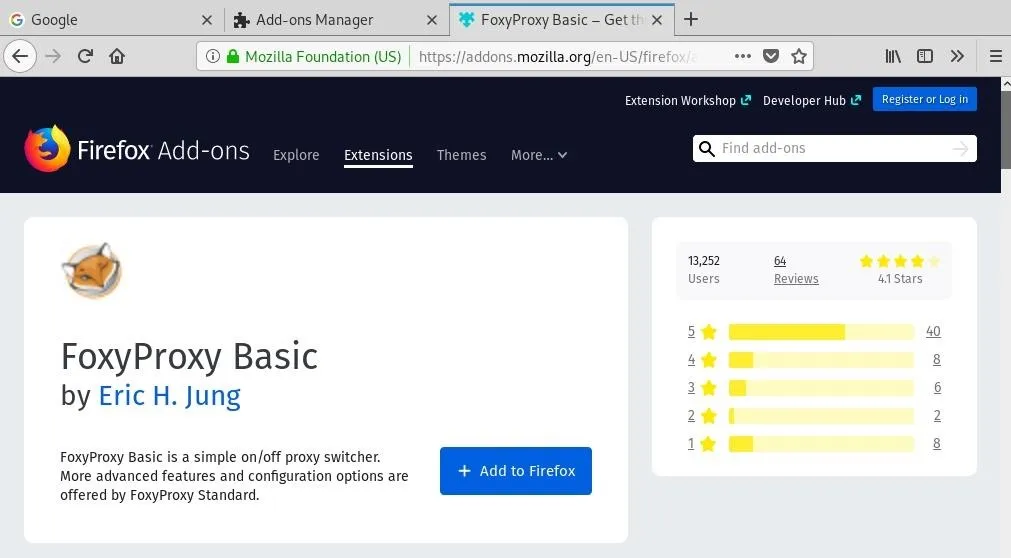Show more toolbar items chevron

click(x=957, y=57)
